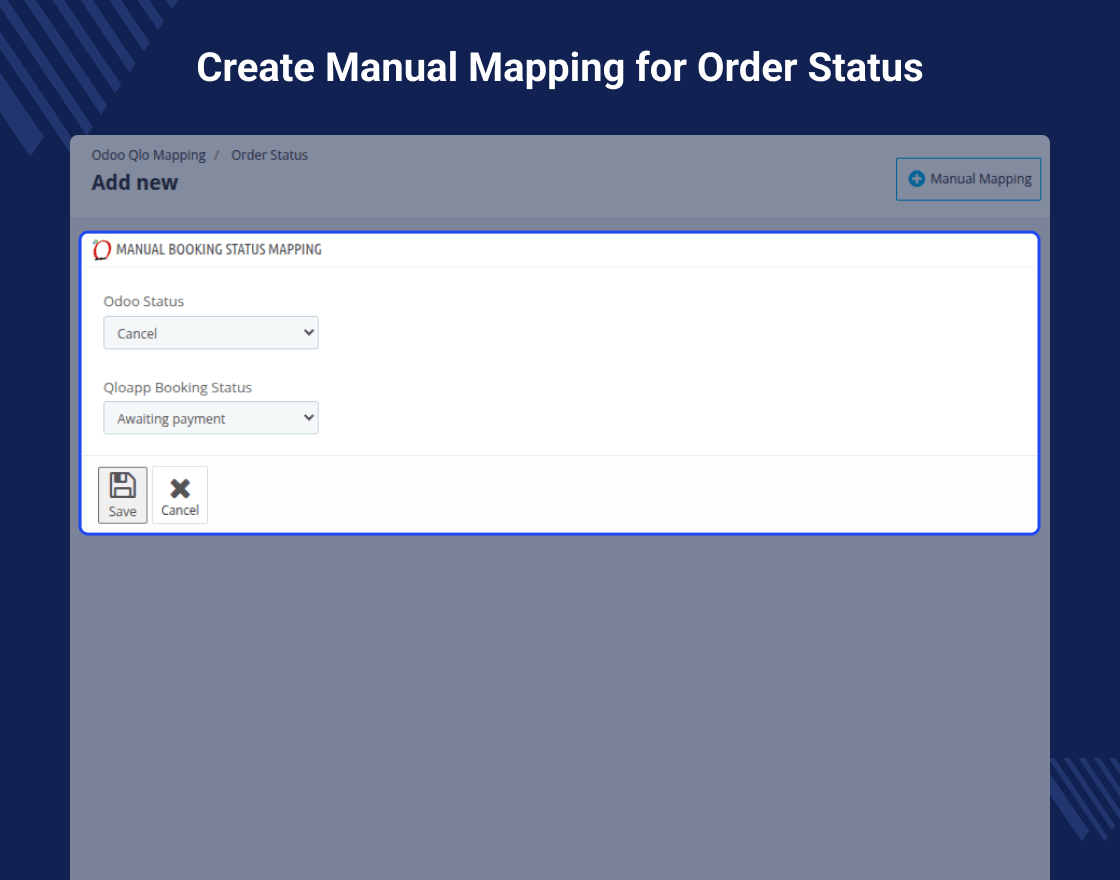The width and height of the screenshot is (1120, 880).
Task: Click the Odoo Status field label
Action: pos(144,301)
